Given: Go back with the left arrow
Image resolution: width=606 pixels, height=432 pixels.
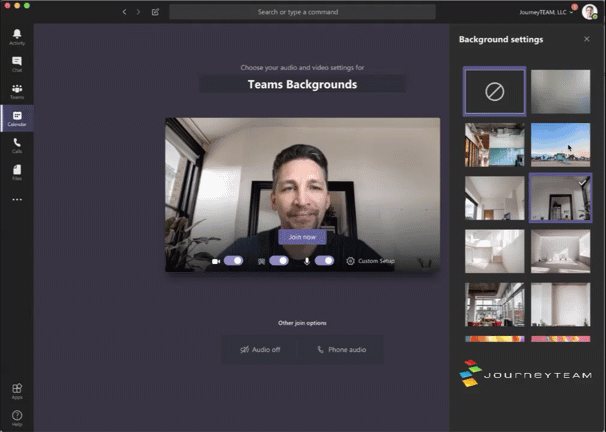Looking at the screenshot, I should 124,12.
